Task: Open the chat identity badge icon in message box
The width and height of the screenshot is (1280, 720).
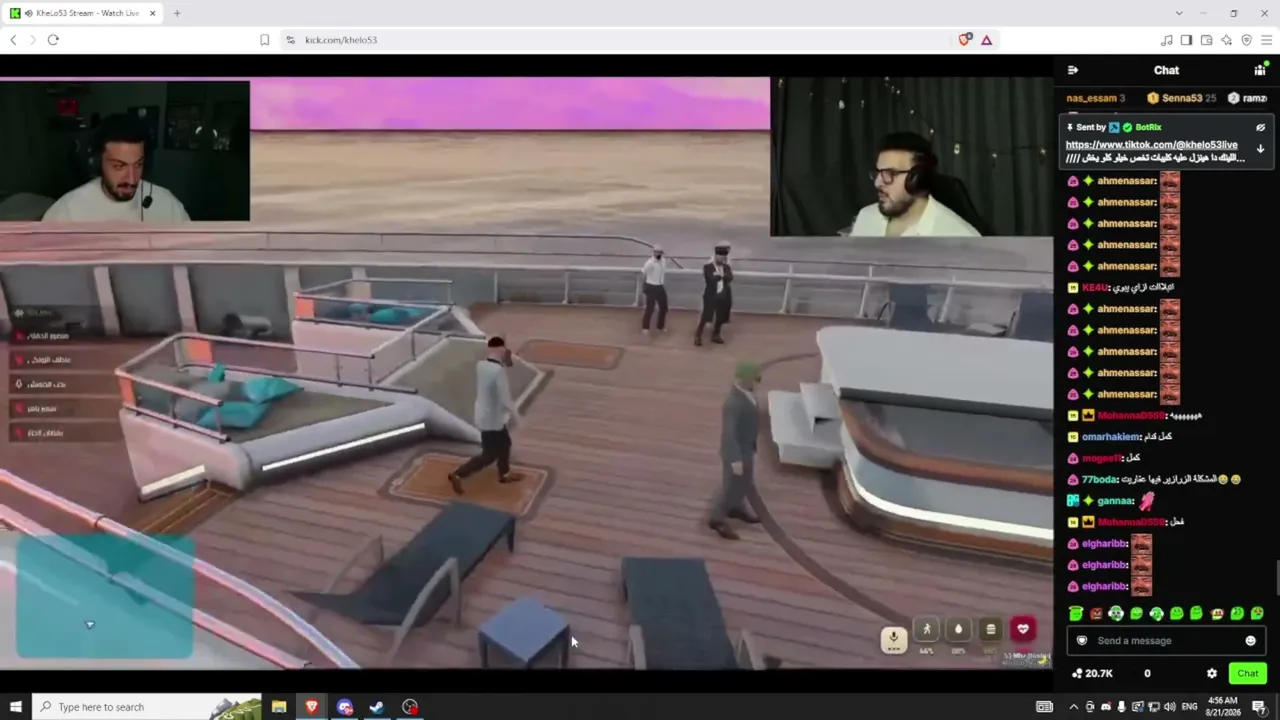Action: point(1082,641)
